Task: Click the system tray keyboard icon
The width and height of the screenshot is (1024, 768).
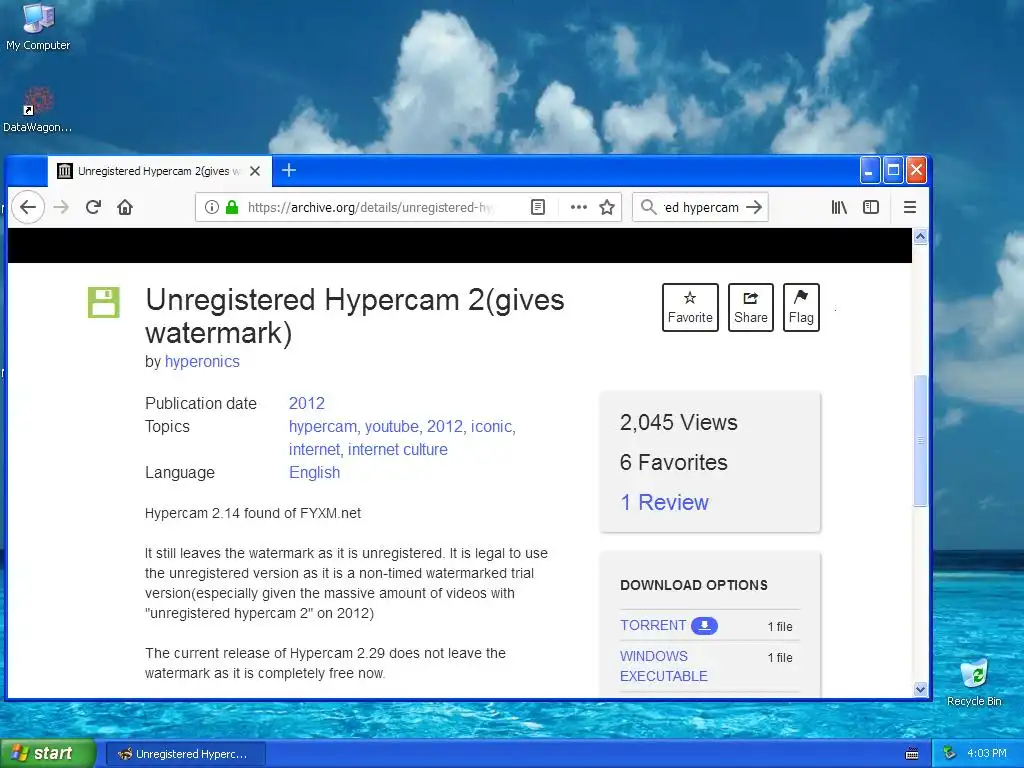Action: [x=912, y=754]
